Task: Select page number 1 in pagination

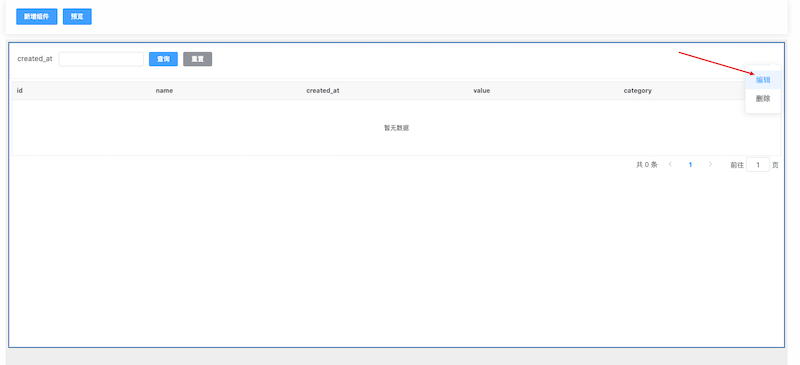Action: 690,165
